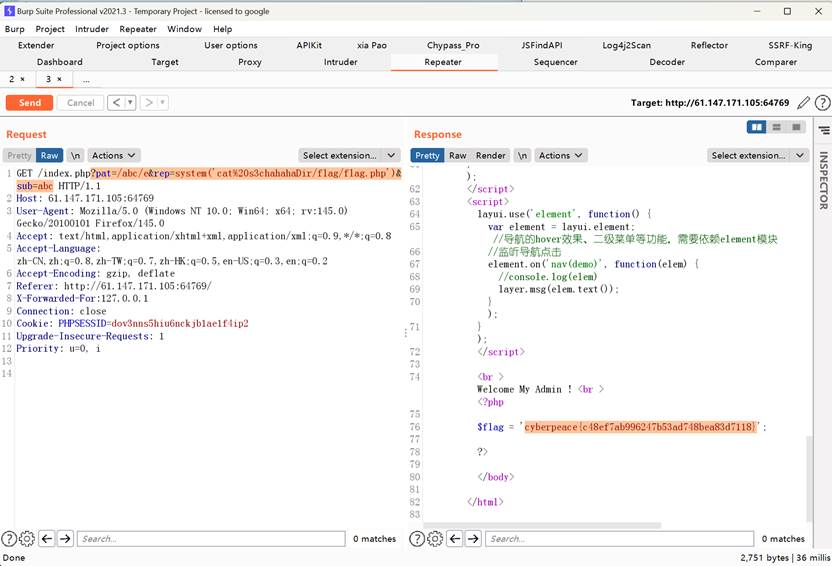832x566 pixels.
Task: Select Response Raw view
Action: tap(457, 155)
